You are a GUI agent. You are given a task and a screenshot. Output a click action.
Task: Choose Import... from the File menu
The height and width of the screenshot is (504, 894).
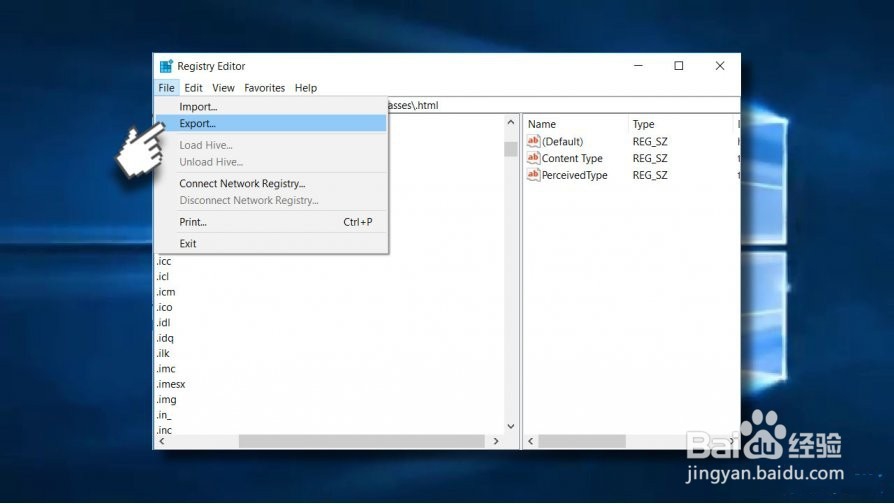(x=271, y=107)
